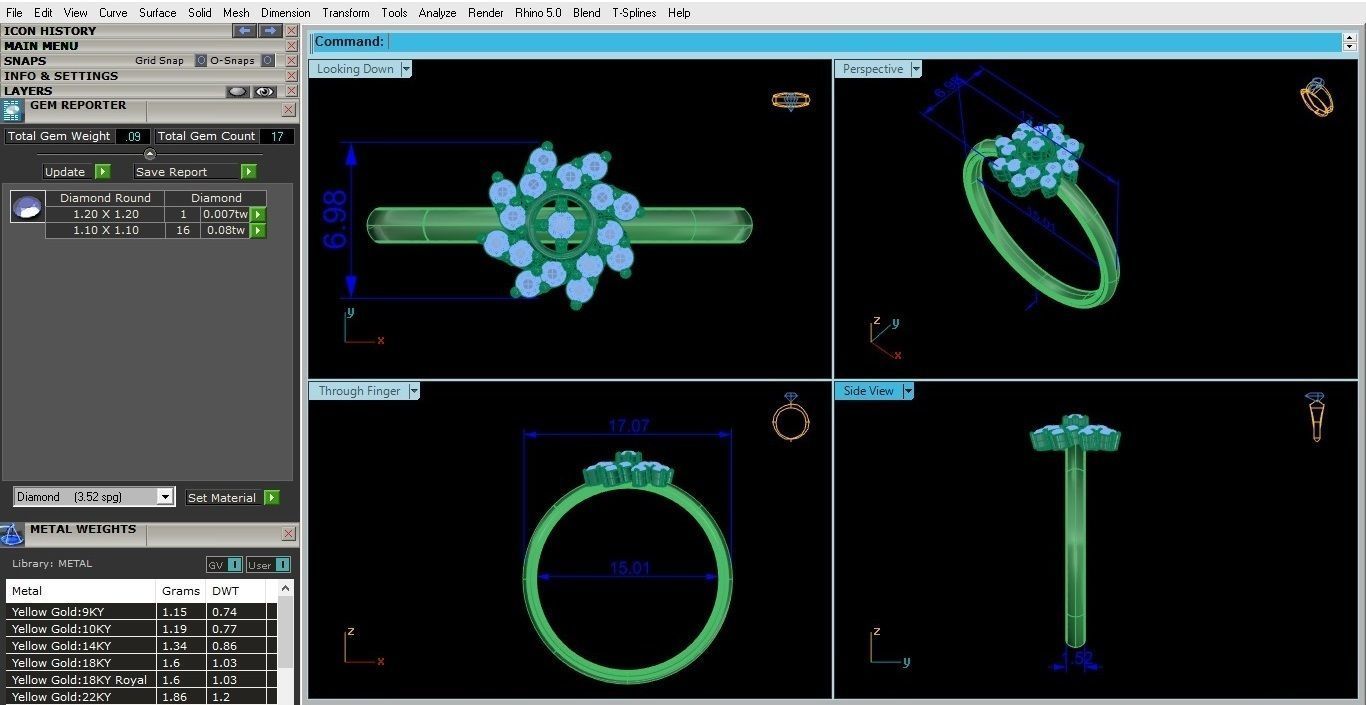Go back in Icon History
This screenshot has height=705, width=1366.
tap(244, 31)
